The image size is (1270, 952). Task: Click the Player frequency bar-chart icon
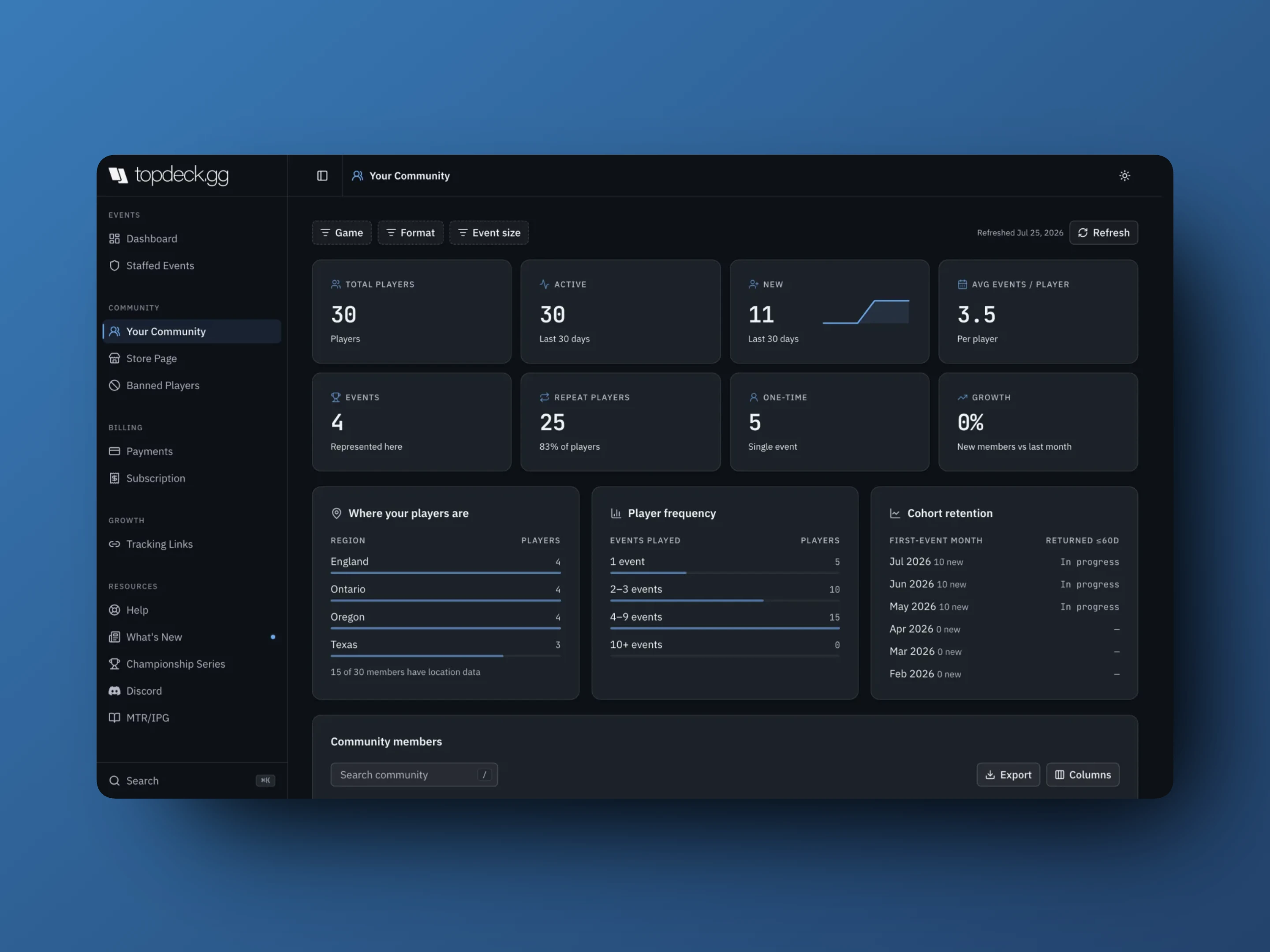click(616, 513)
